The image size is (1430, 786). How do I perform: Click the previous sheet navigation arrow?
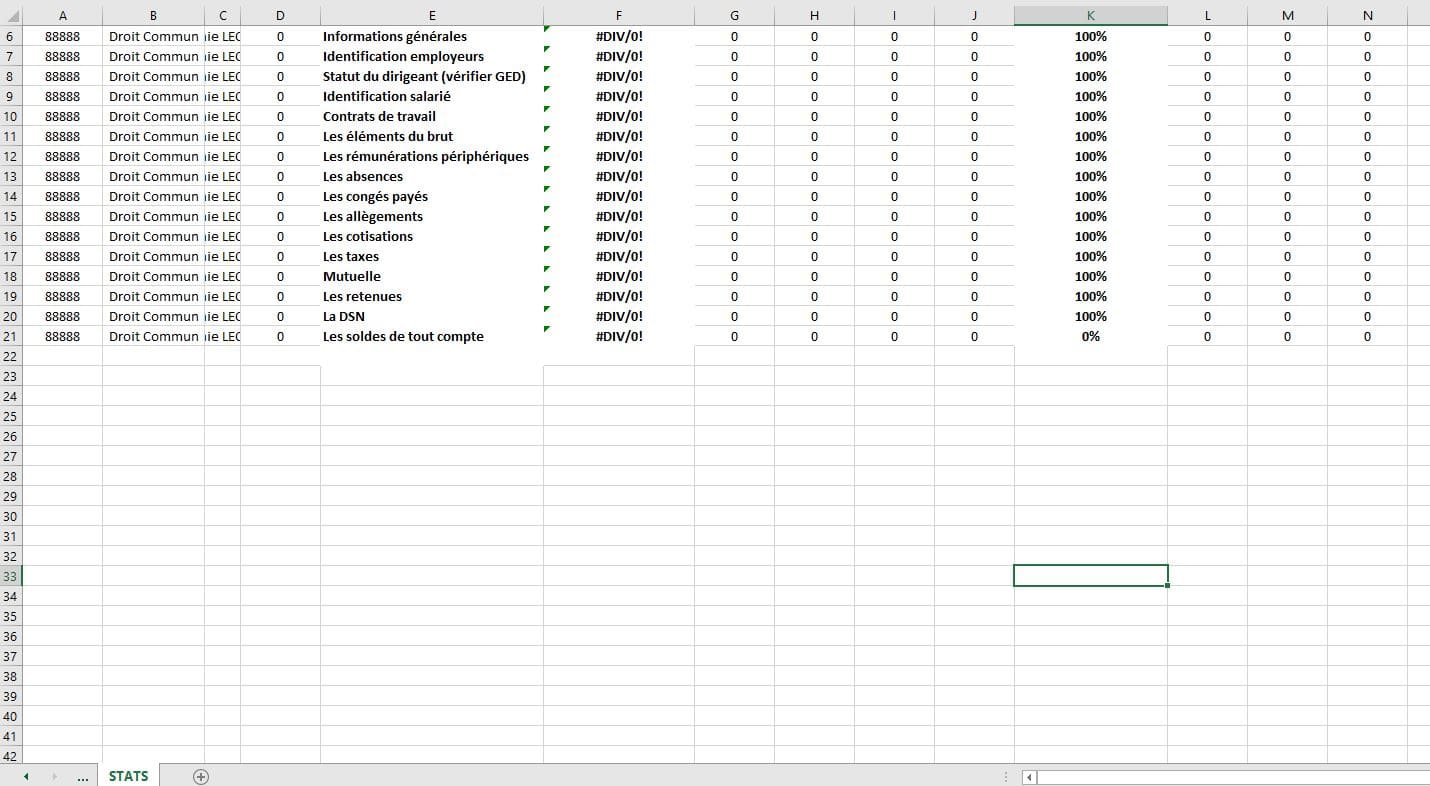[26, 777]
